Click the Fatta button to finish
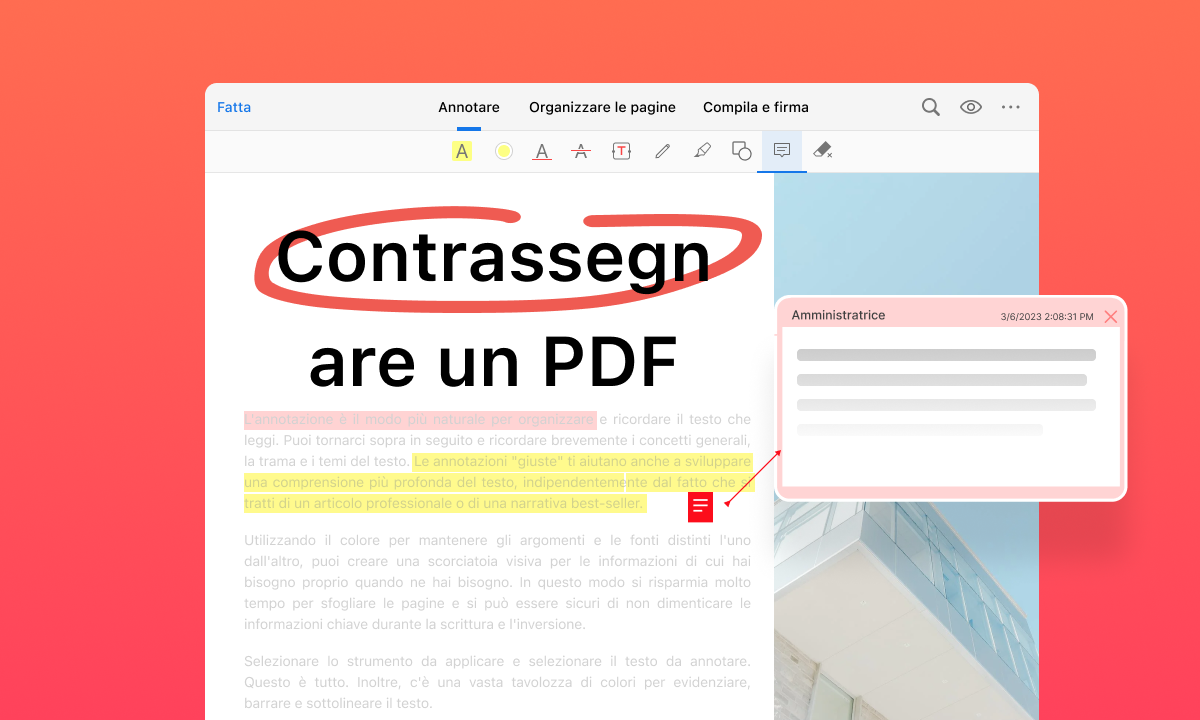Image resolution: width=1200 pixels, height=720 pixels. pos(233,107)
